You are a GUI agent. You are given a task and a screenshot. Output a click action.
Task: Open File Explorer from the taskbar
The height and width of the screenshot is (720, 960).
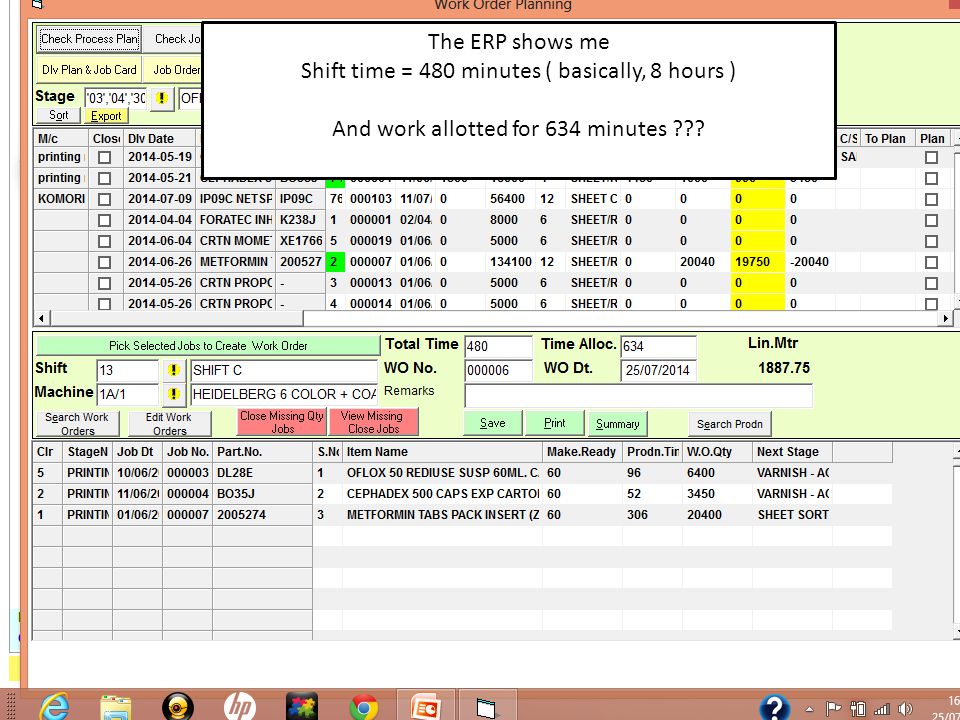pyautogui.click(x=115, y=708)
